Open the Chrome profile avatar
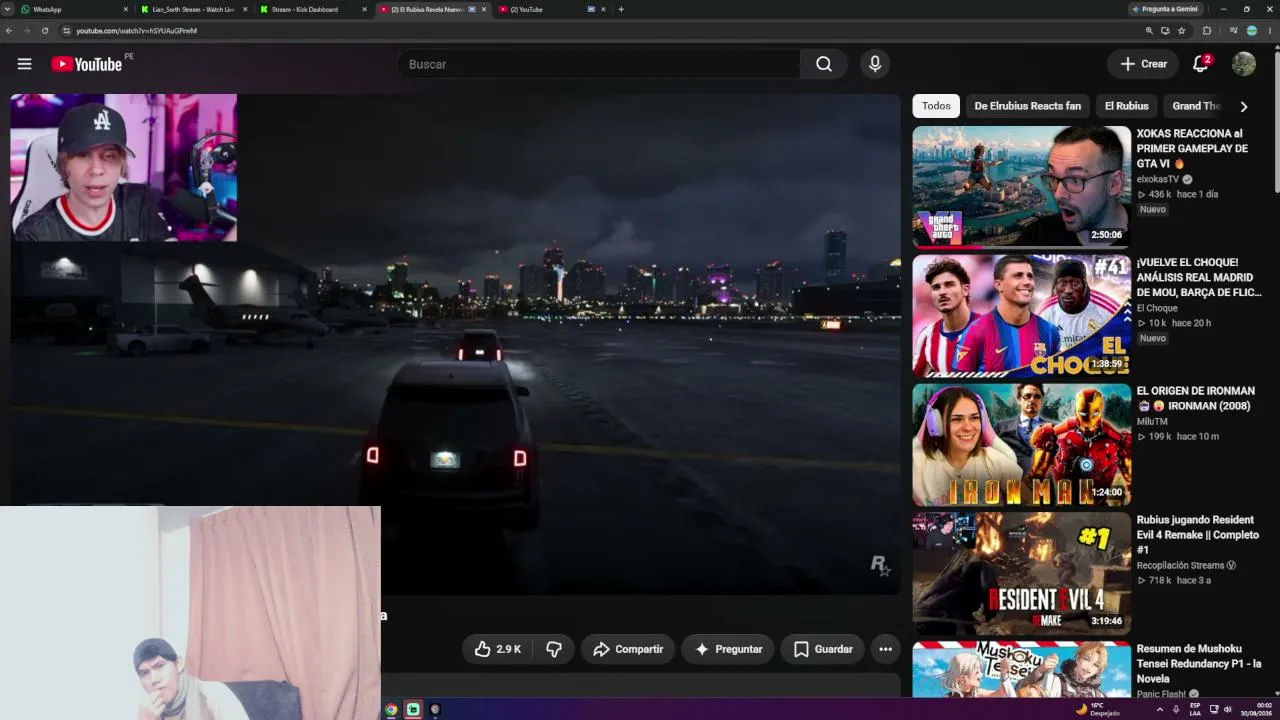The image size is (1280, 720). pos(1252,31)
